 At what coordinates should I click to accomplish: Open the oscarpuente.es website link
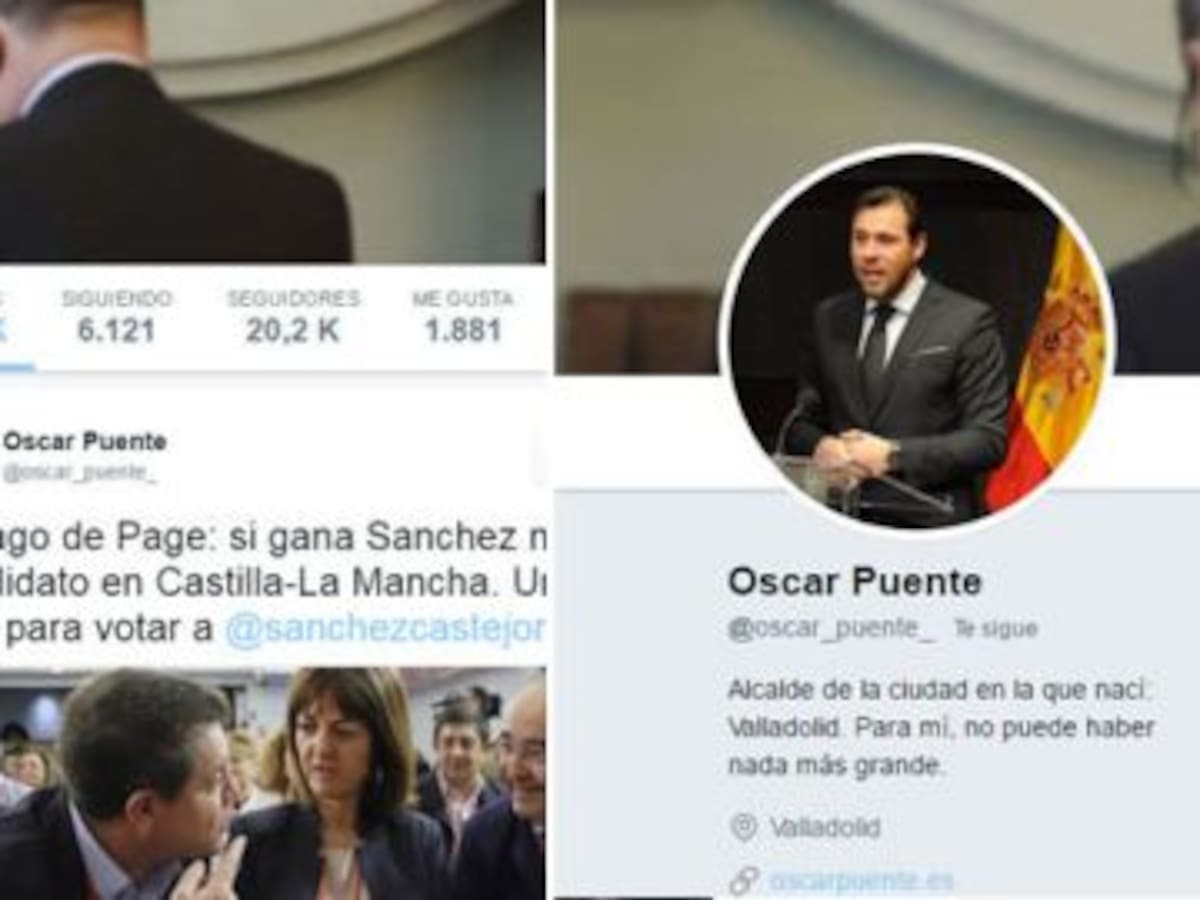[x=861, y=881]
